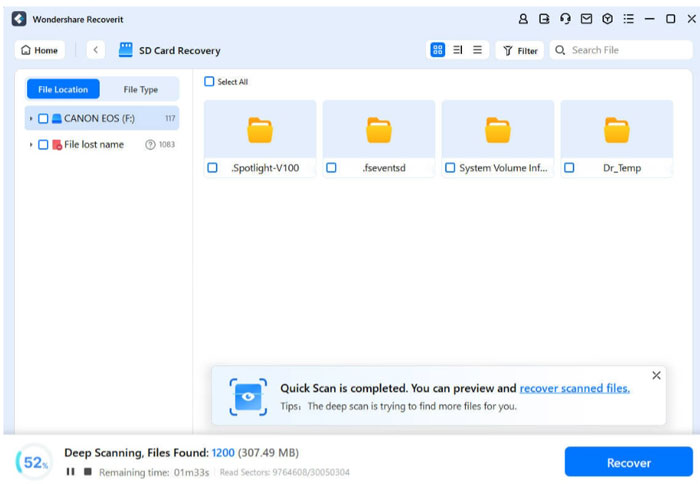Viewport: 700px width, 484px height.
Task: Follow the recover scanned files link
Action: pos(575,388)
